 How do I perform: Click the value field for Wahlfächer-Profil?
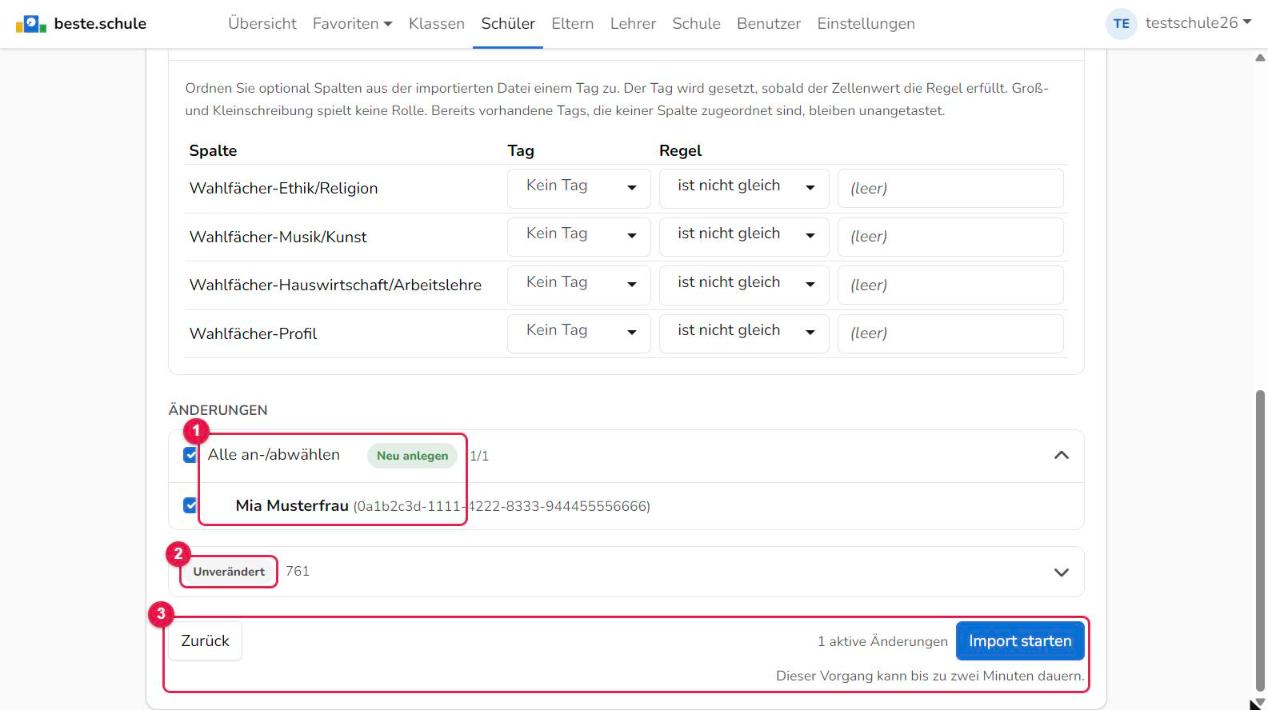tap(951, 334)
